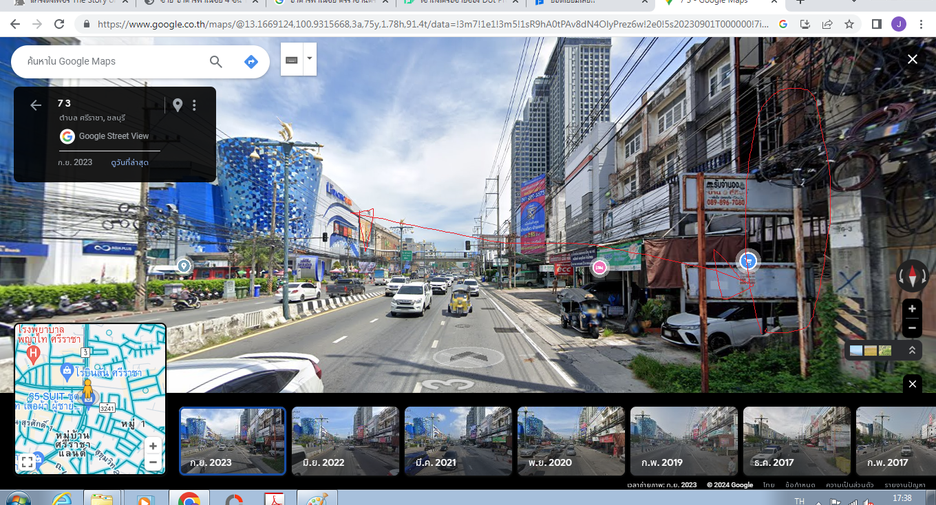Select the blue shopping marker on the right
This screenshot has width=936, height=505.
click(747, 261)
